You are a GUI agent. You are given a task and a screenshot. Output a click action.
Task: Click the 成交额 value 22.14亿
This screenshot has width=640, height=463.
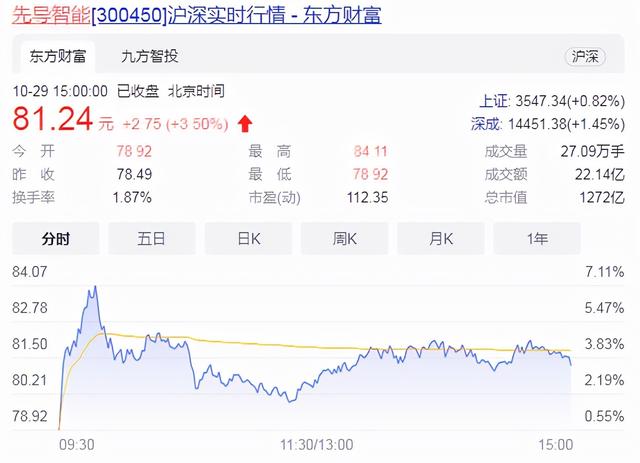click(600, 175)
